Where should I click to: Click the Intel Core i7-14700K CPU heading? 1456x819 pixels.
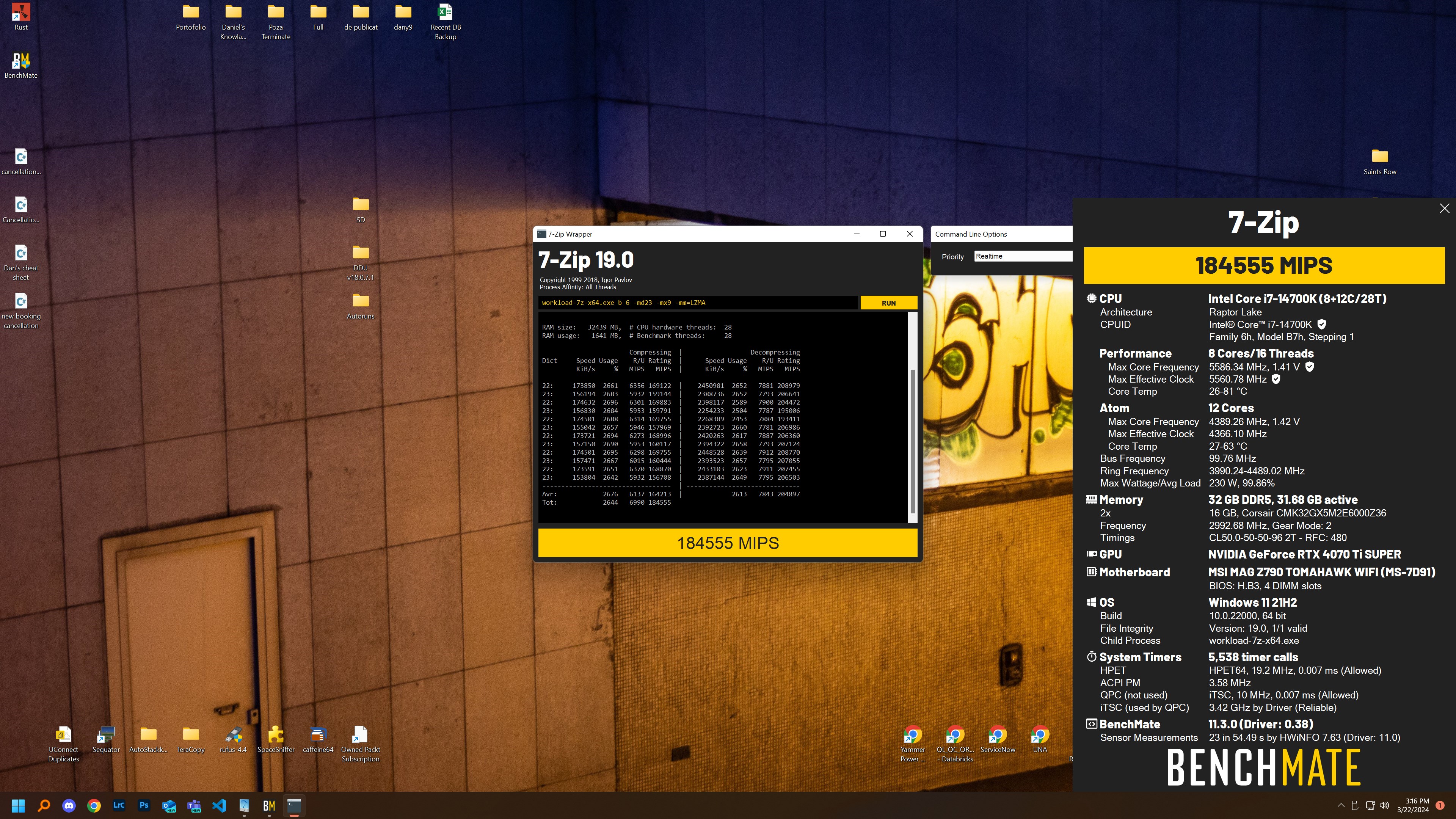pyautogui.click(x=1297, y=298)
